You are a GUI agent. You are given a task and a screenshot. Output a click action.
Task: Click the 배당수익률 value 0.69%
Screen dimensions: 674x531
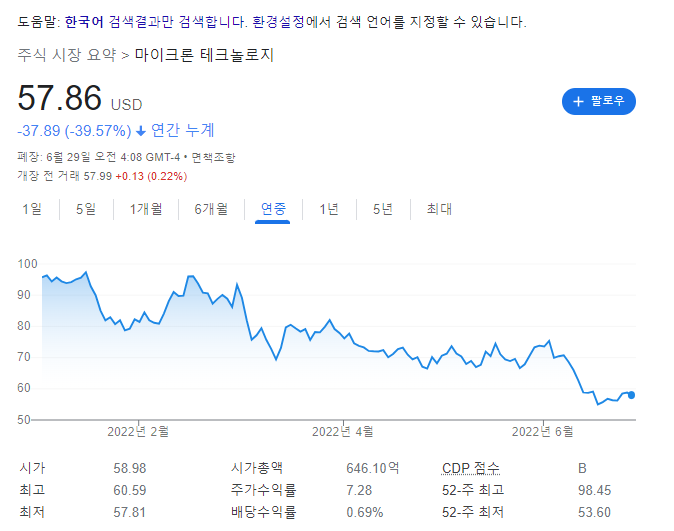tap(365, 513)
